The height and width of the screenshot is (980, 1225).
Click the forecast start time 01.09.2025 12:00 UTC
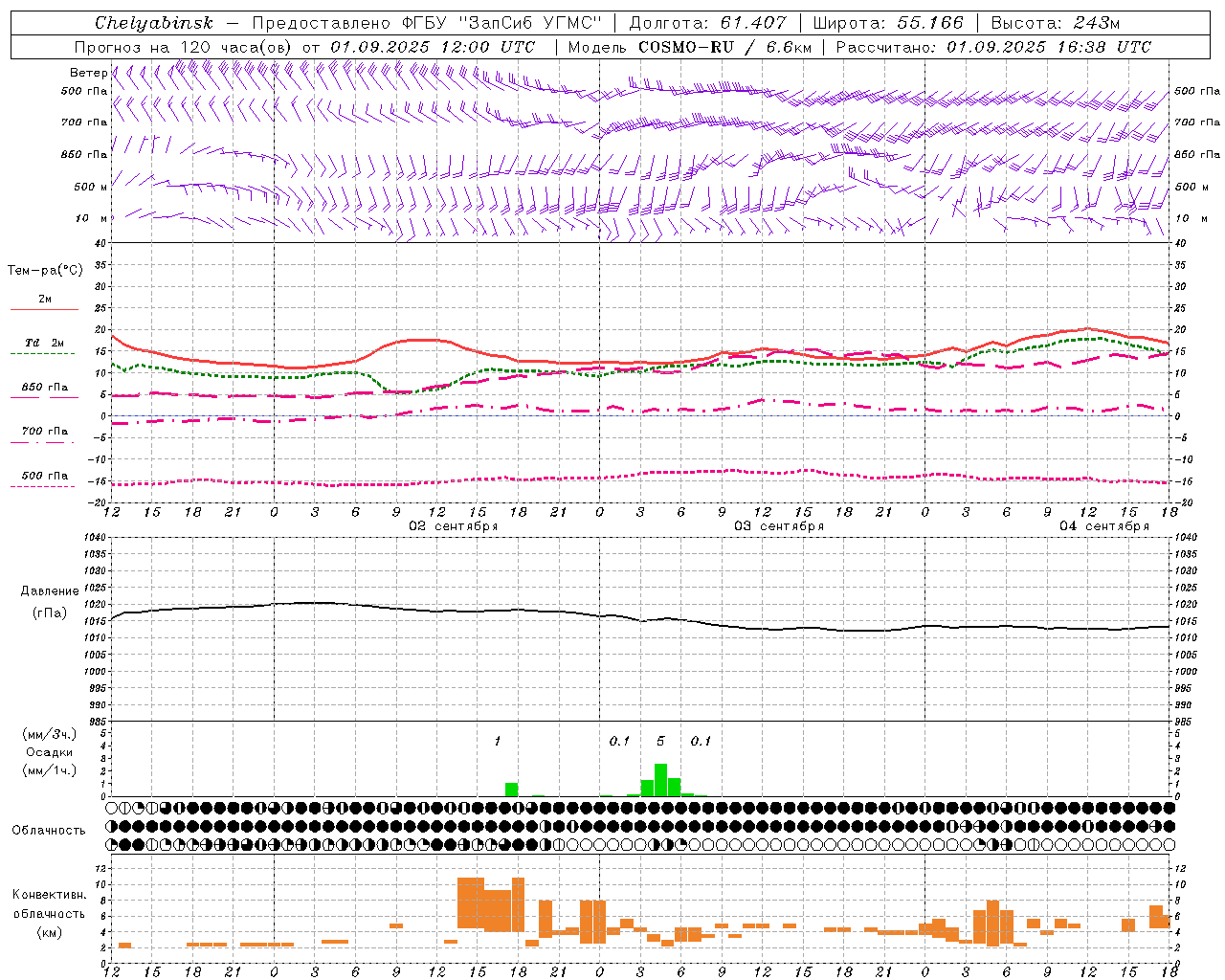point(433,47)
